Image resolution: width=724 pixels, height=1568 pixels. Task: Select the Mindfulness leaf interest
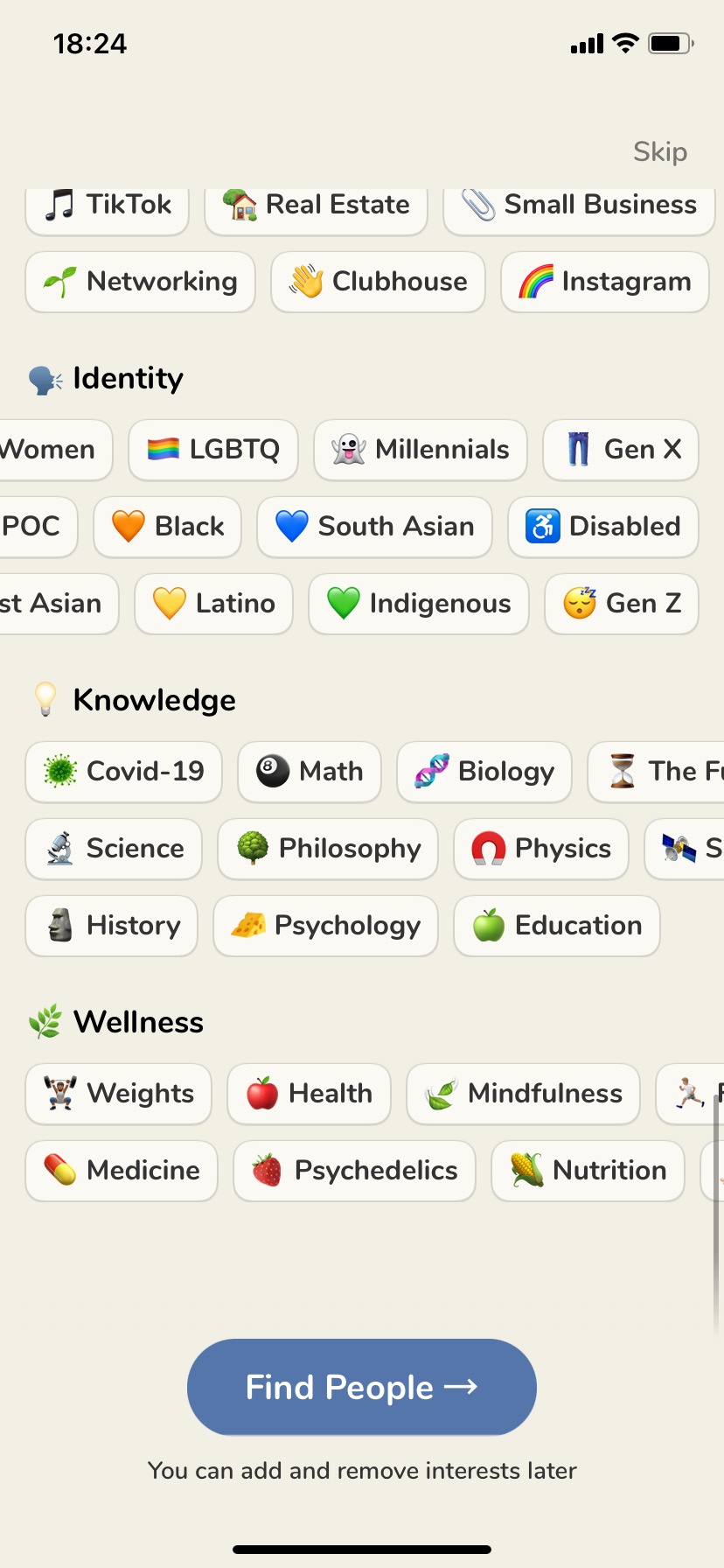tap(524, 1094)
